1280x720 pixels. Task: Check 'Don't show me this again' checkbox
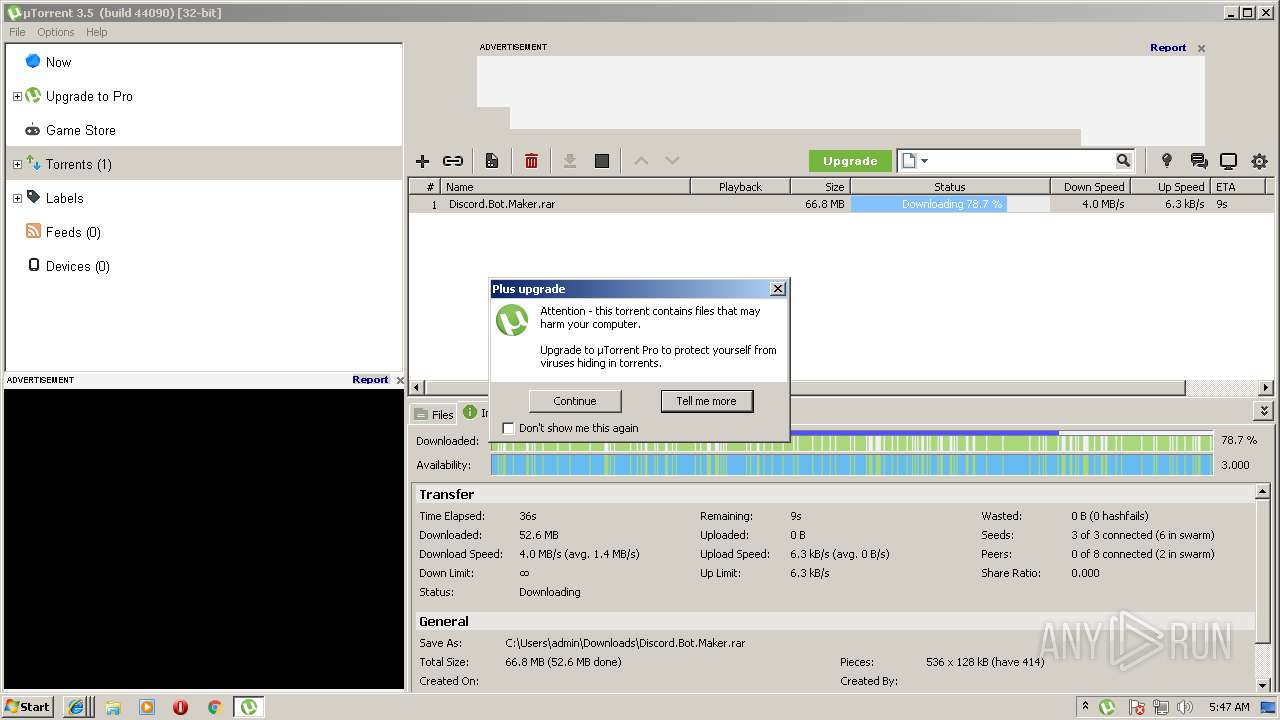pos(508,428)
